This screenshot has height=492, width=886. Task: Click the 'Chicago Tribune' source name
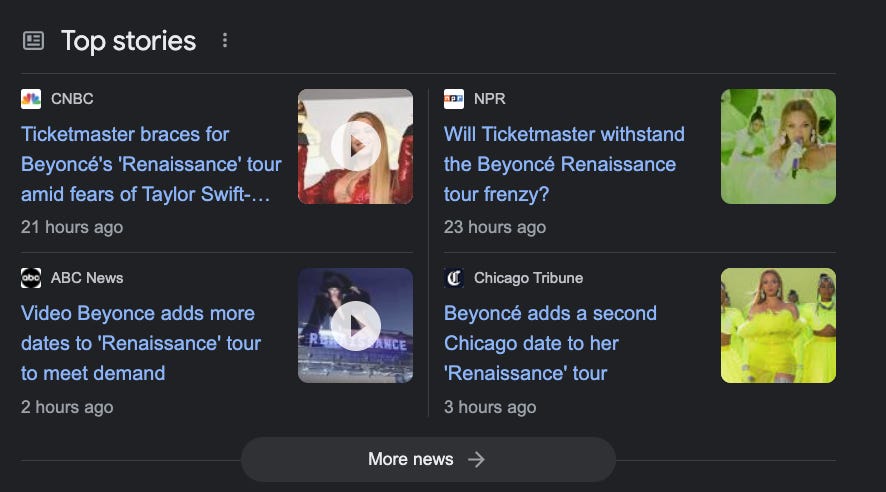[x=528, y=278]
